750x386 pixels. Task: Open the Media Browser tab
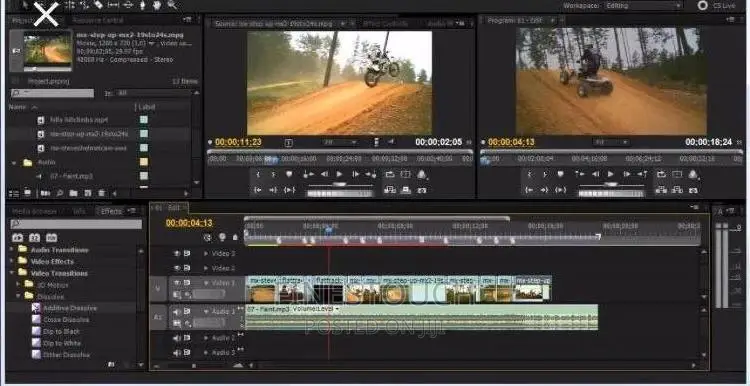coord(34,211)
